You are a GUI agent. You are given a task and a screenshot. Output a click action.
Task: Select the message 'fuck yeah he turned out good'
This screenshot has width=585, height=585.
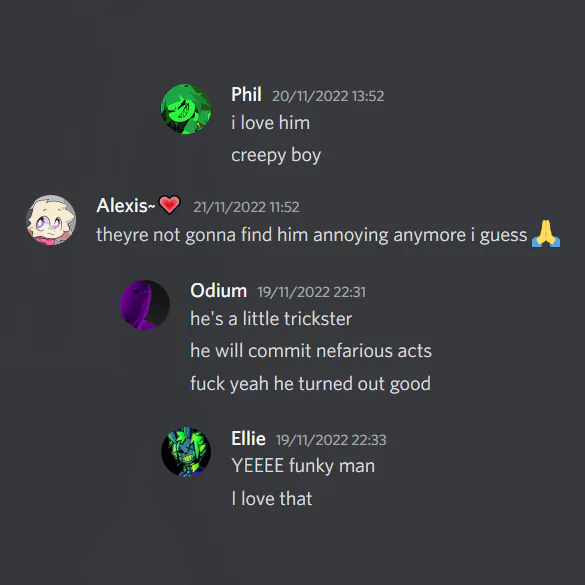click(310, 384)
